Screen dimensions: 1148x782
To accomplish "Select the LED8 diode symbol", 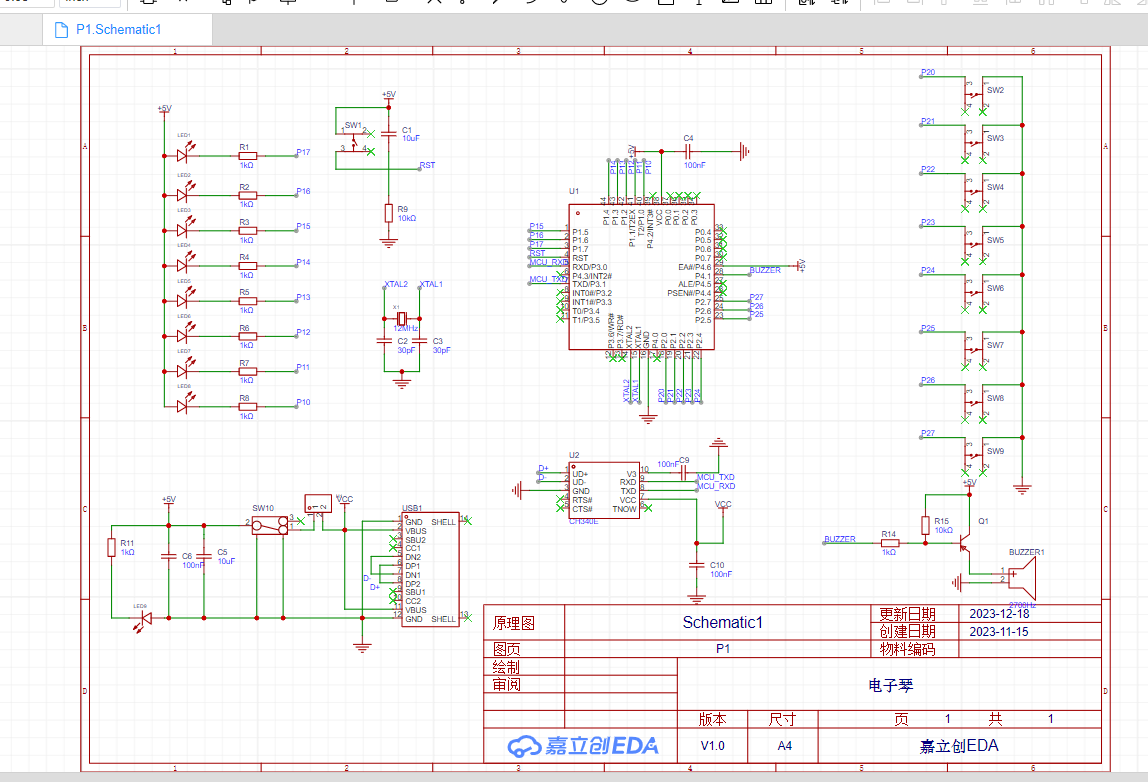I will click(x=186, y=405).
